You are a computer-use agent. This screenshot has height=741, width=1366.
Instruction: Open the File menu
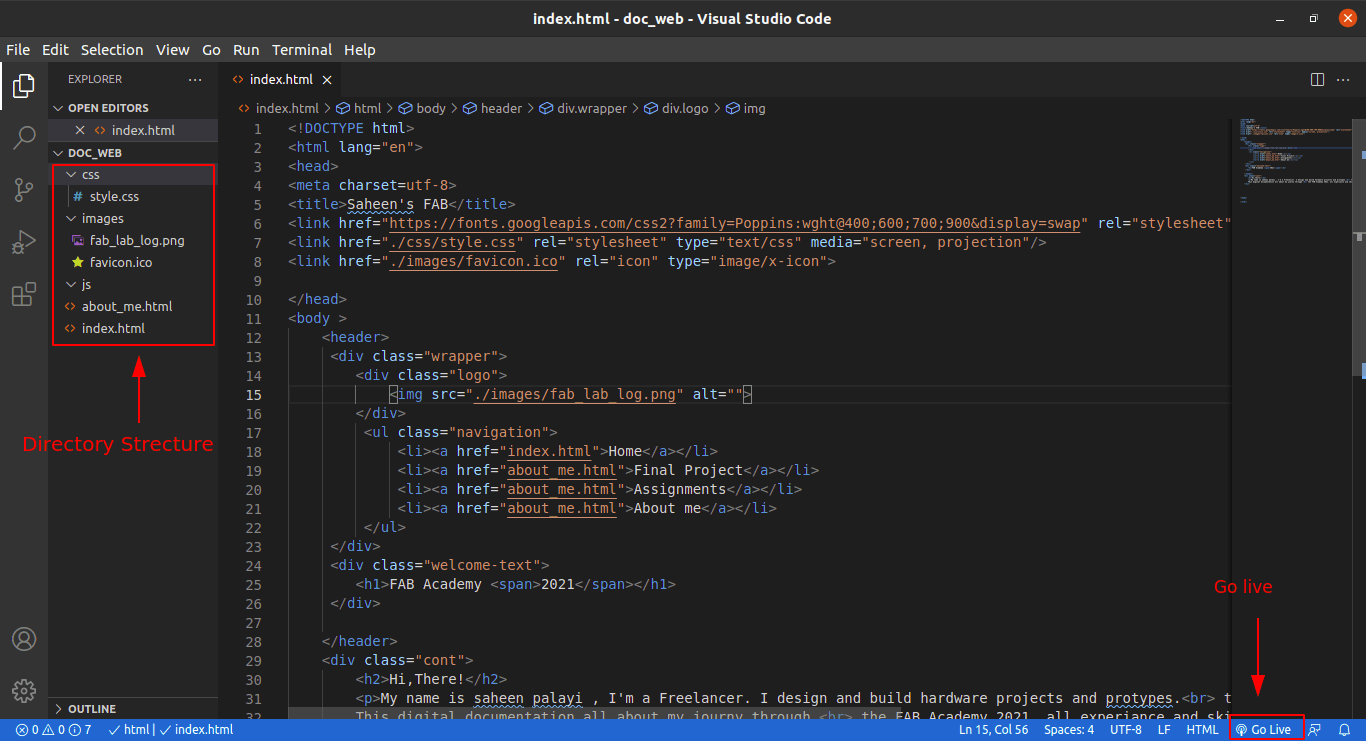pyautogui.click(x=18, y=50)
